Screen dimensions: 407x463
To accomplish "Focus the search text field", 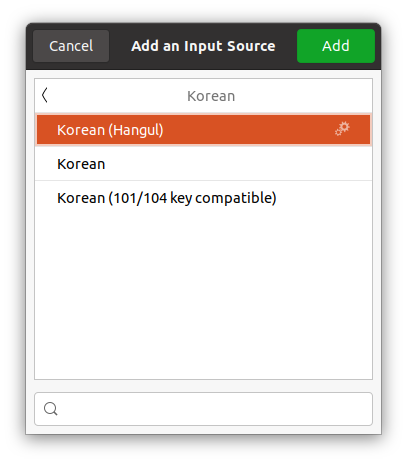I will [203, 409].
